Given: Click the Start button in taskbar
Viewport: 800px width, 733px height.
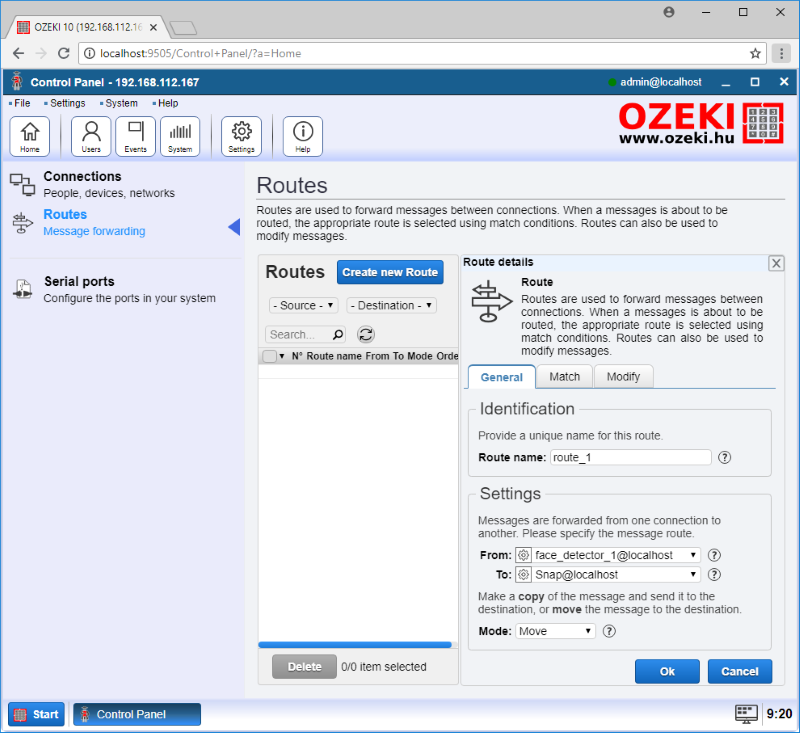Looking at the screenshot, I should click(36, 714).
